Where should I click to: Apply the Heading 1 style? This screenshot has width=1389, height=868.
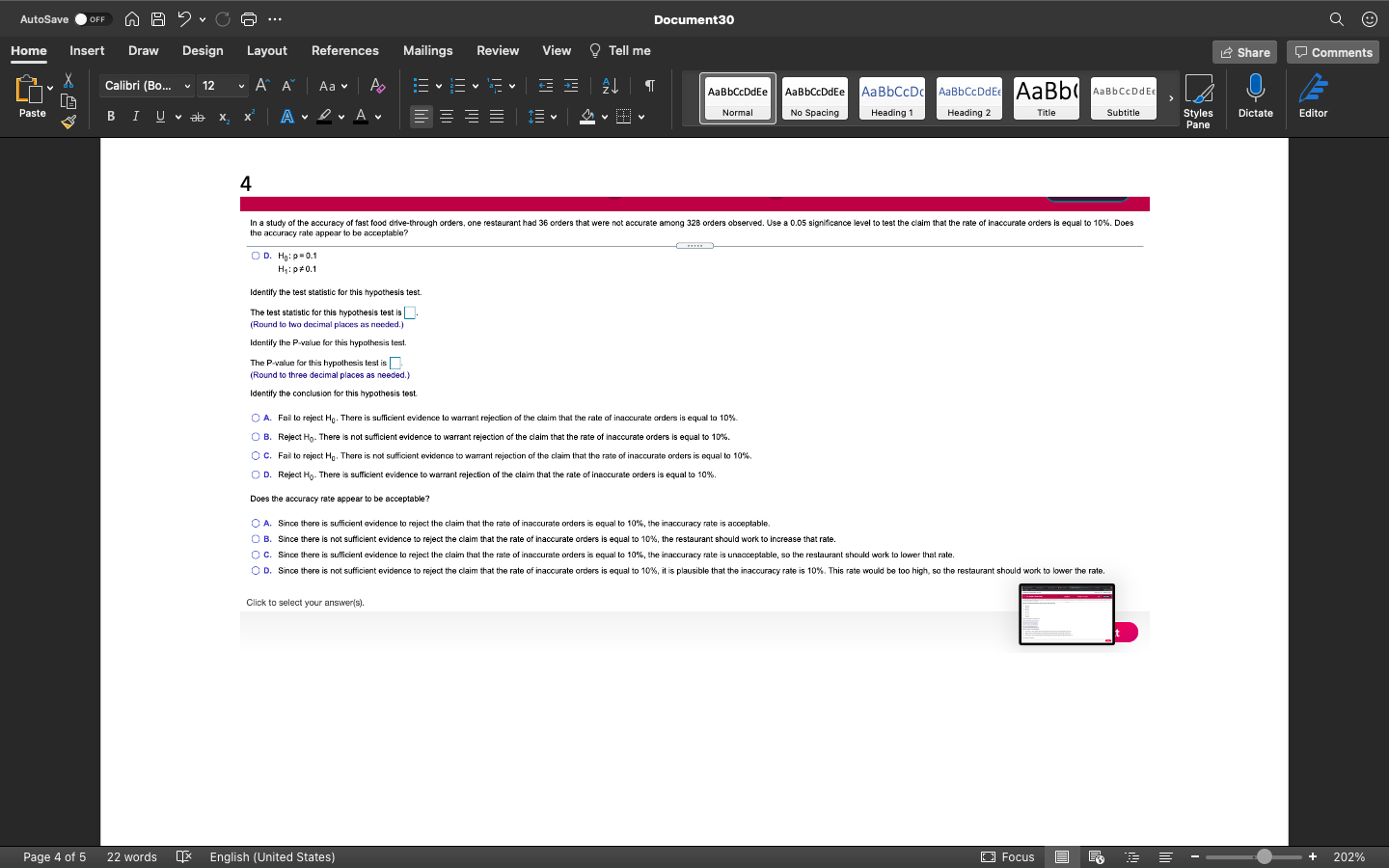(x=891, y=96)
